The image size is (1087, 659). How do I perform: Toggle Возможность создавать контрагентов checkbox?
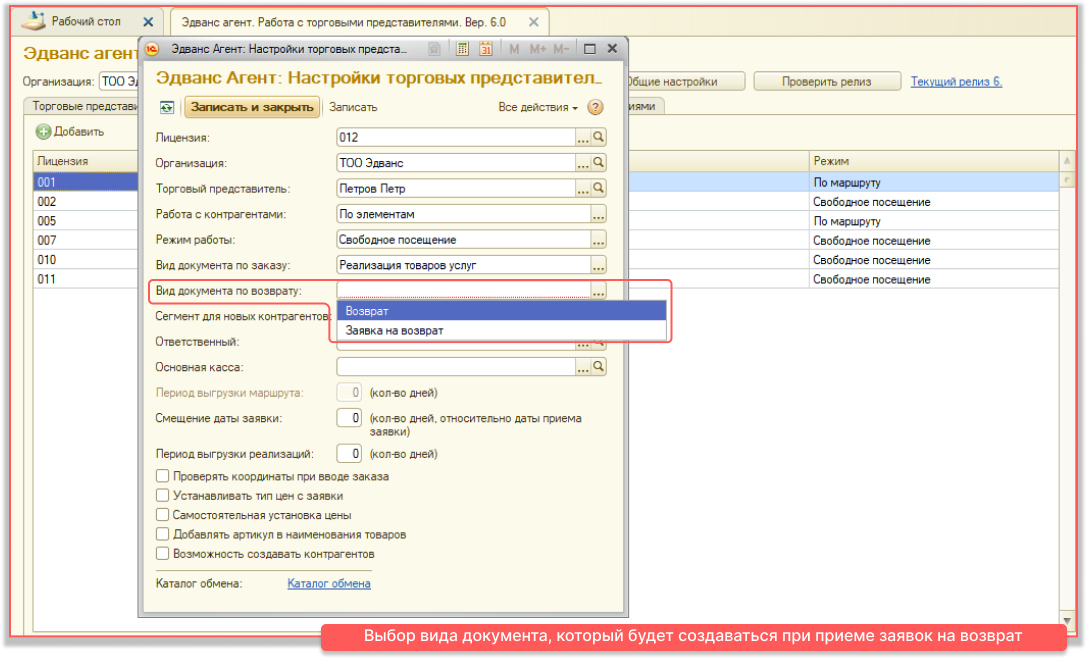click(x=162, y=554)
